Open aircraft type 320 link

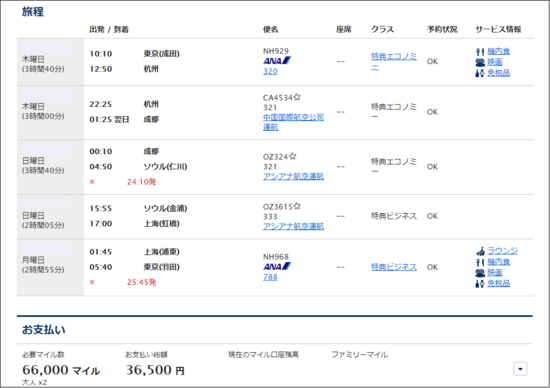tap(270, 71)
